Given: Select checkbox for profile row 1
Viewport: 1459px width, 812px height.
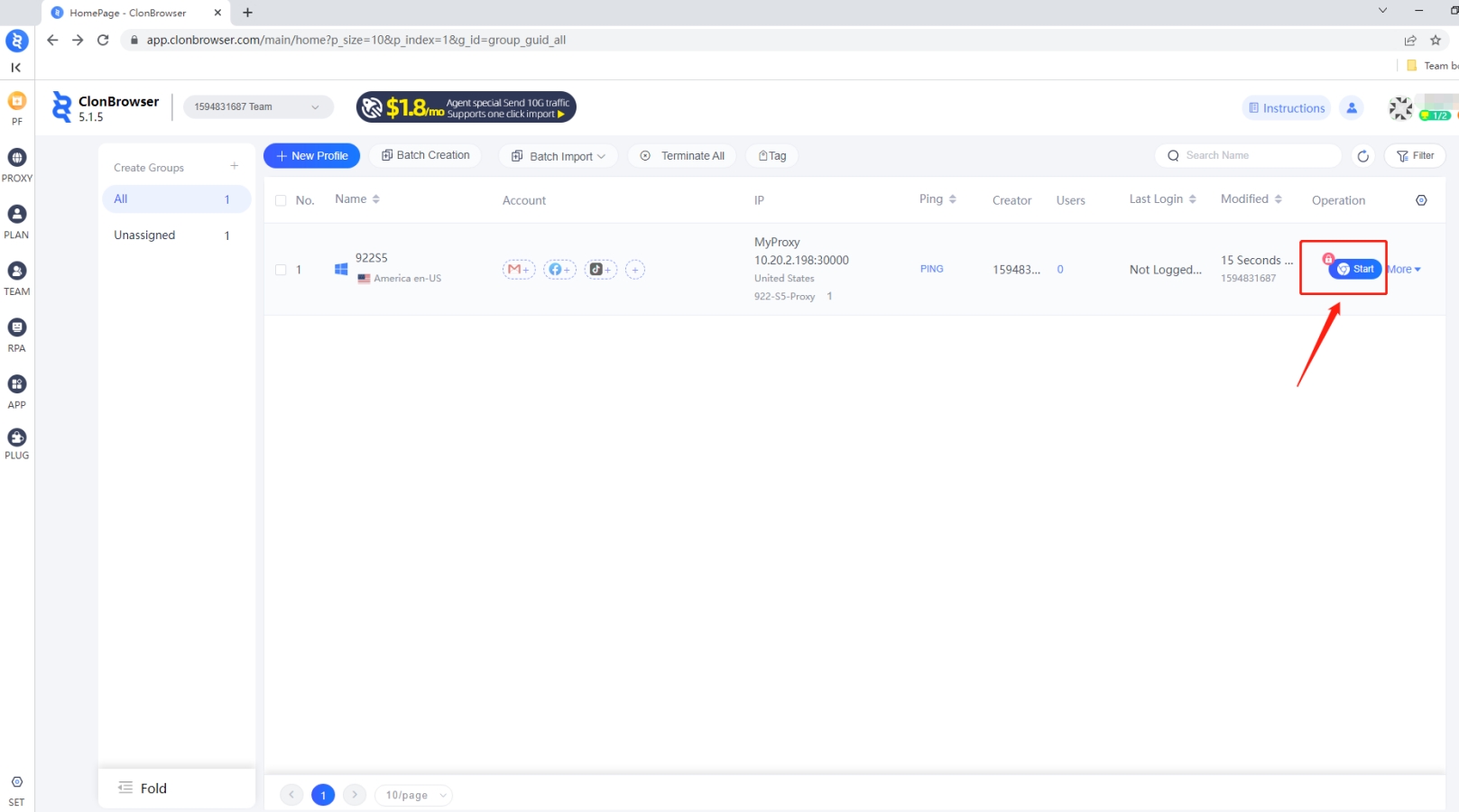Looking at the screenshot, I should tap(281, 270).
